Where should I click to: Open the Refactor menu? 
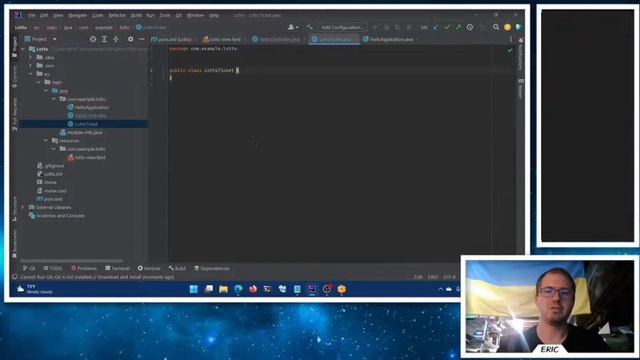[117, 15]
